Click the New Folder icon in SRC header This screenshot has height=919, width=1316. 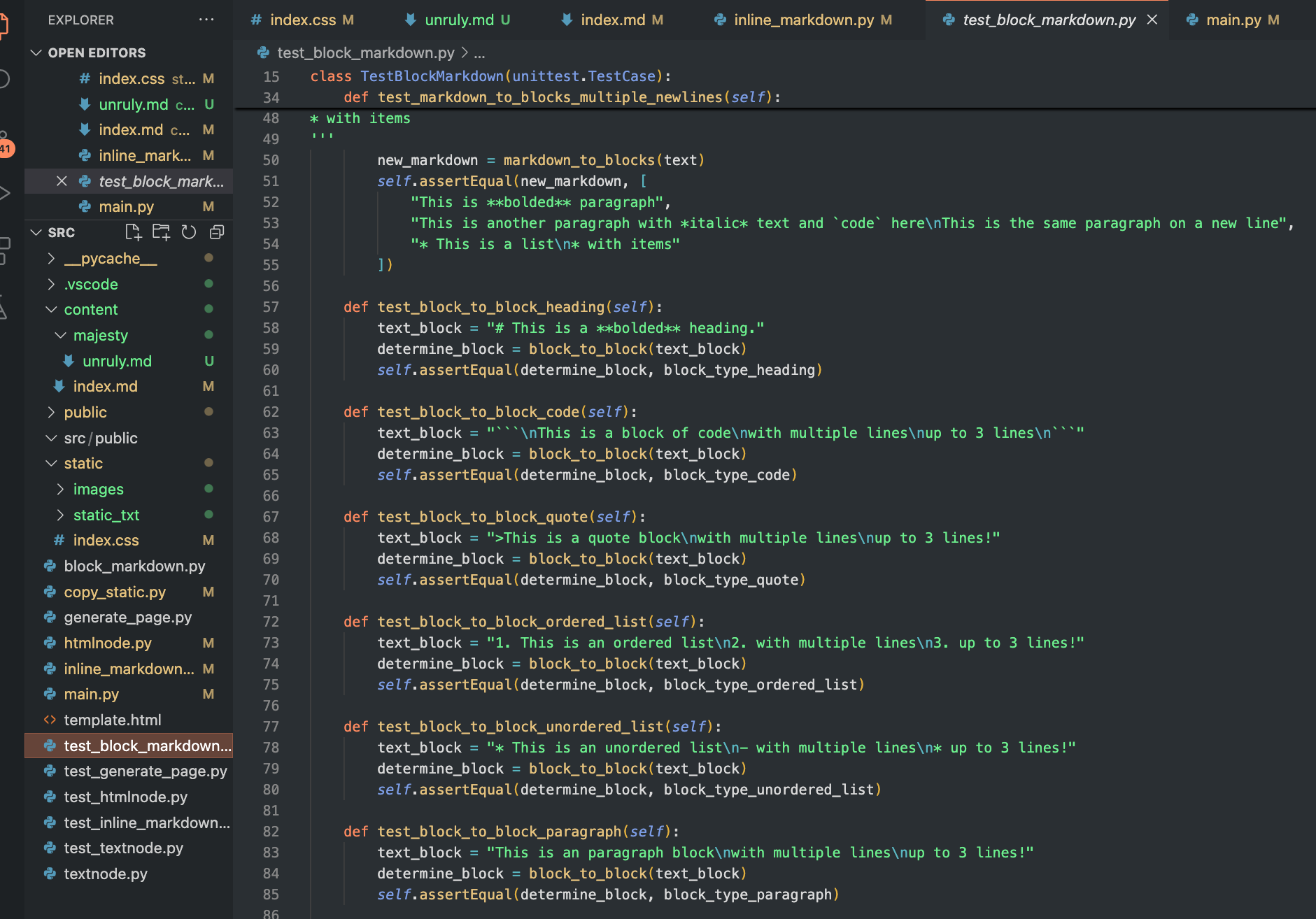coord(161,232)
